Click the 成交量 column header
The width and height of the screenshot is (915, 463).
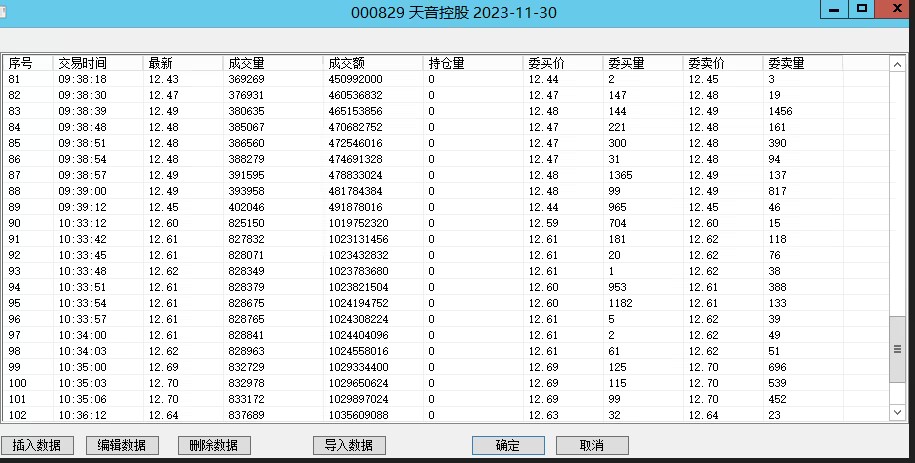click(x=273, y=63)
